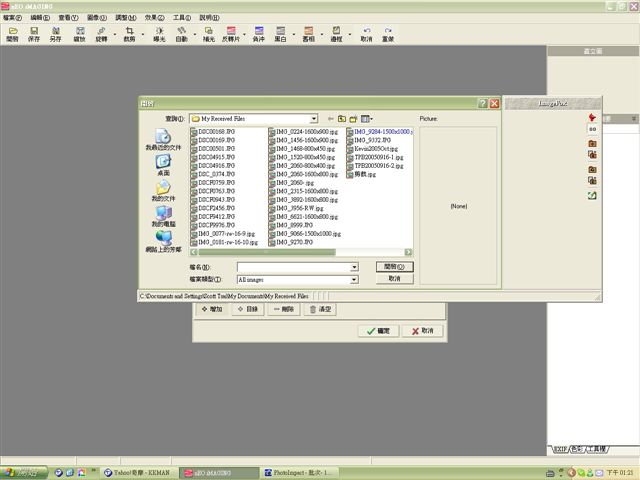Go to 我的電腦 (My Computer) in places bar

163,216
